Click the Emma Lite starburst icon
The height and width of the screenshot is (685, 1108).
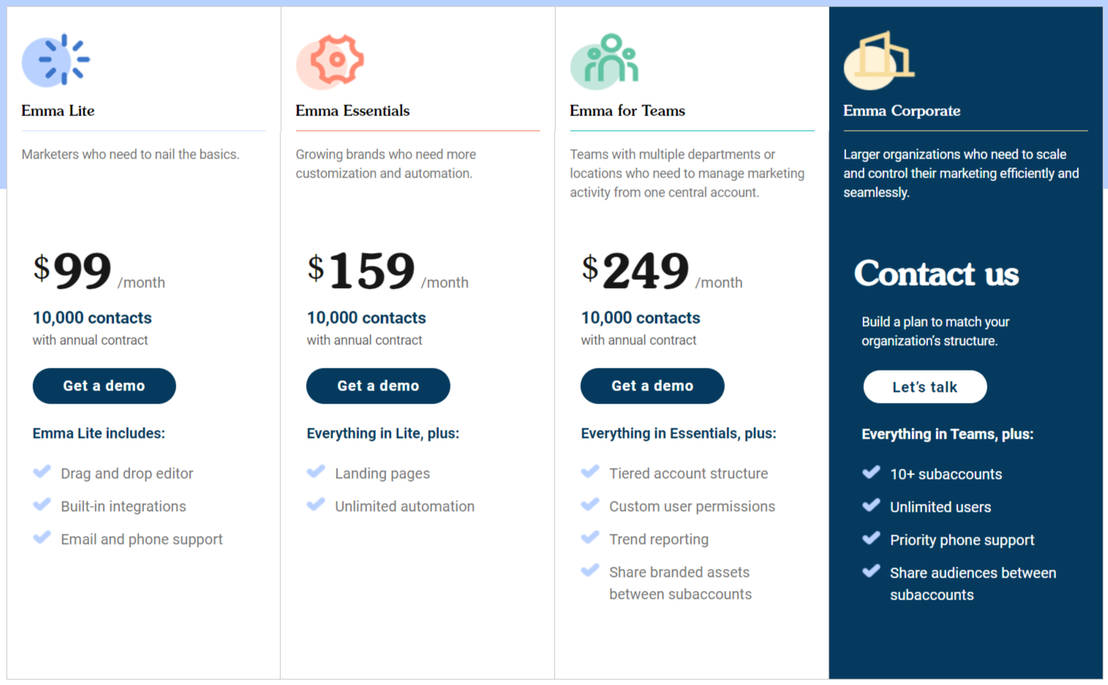point(56,59)
